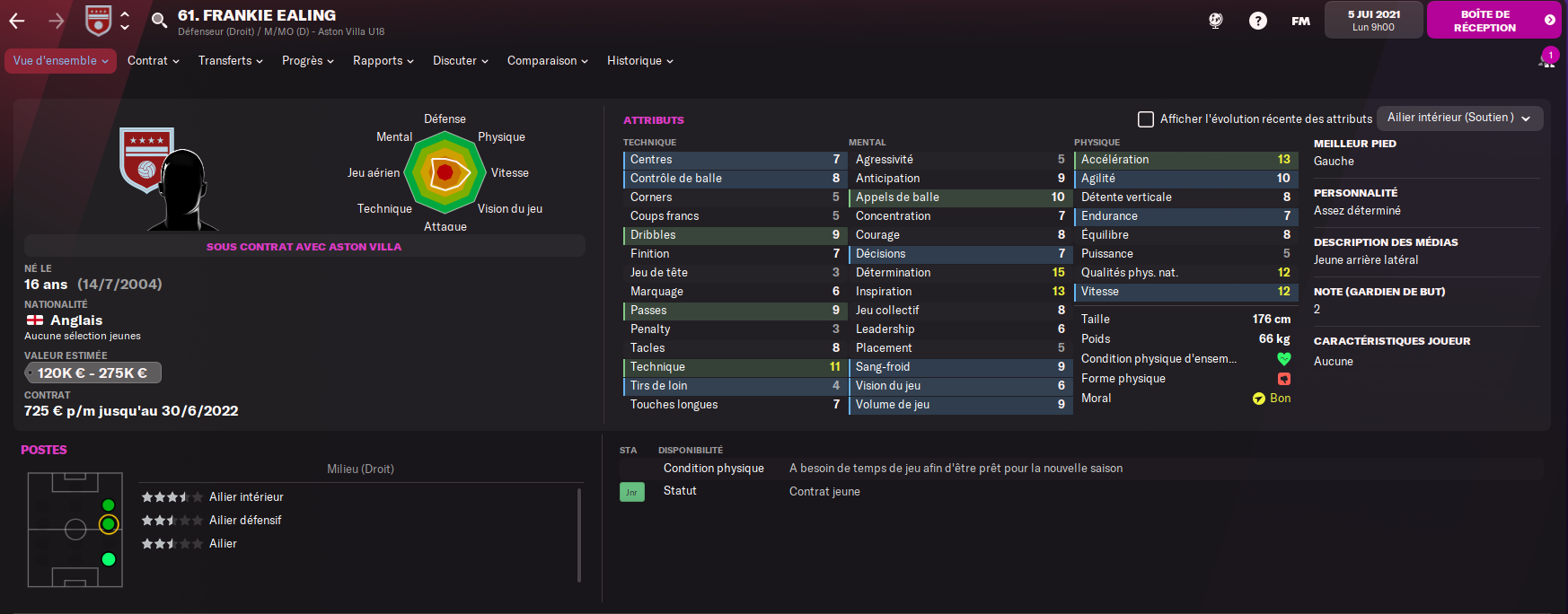Toggle 'Afficher l'évolution récente des attributs' checkbox

[x=1146, y=118]
